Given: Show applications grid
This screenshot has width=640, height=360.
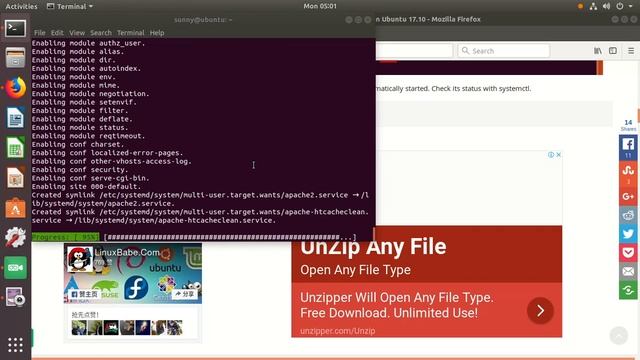Looking at the screenshot, I should click(x=15, y=345).
